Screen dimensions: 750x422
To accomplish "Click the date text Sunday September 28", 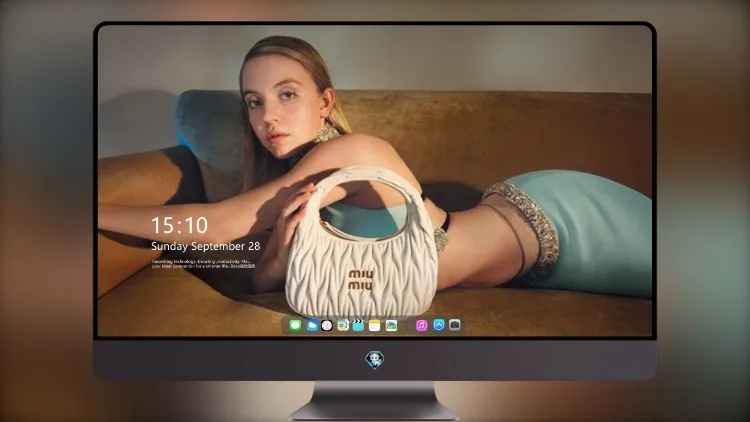I will click(x=206, y=246).
